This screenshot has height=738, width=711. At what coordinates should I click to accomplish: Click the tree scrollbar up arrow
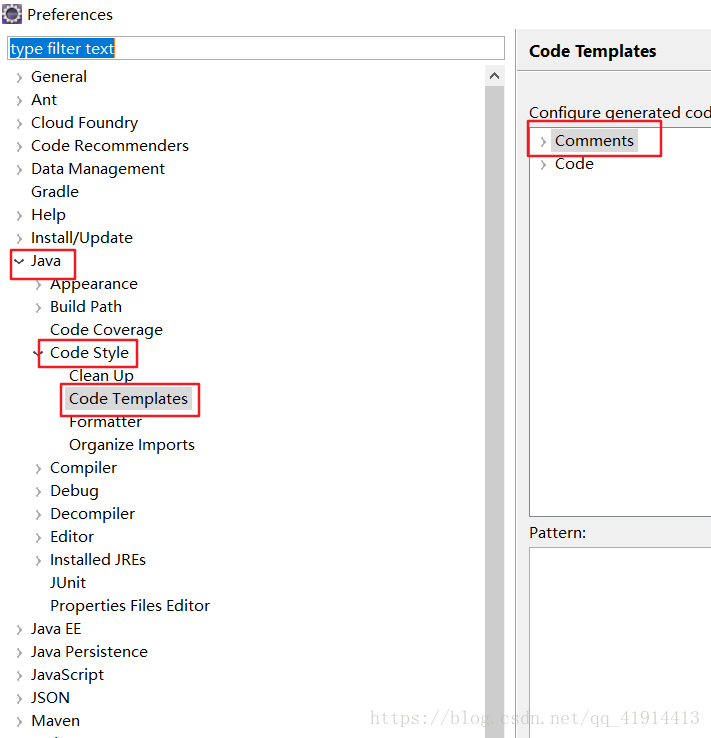coord(495,76)
